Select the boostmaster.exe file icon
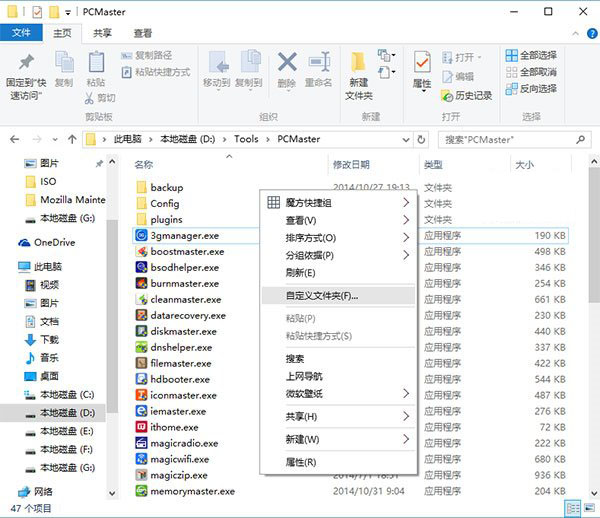The width and height of the screenshot is (600, 518). 142,251
